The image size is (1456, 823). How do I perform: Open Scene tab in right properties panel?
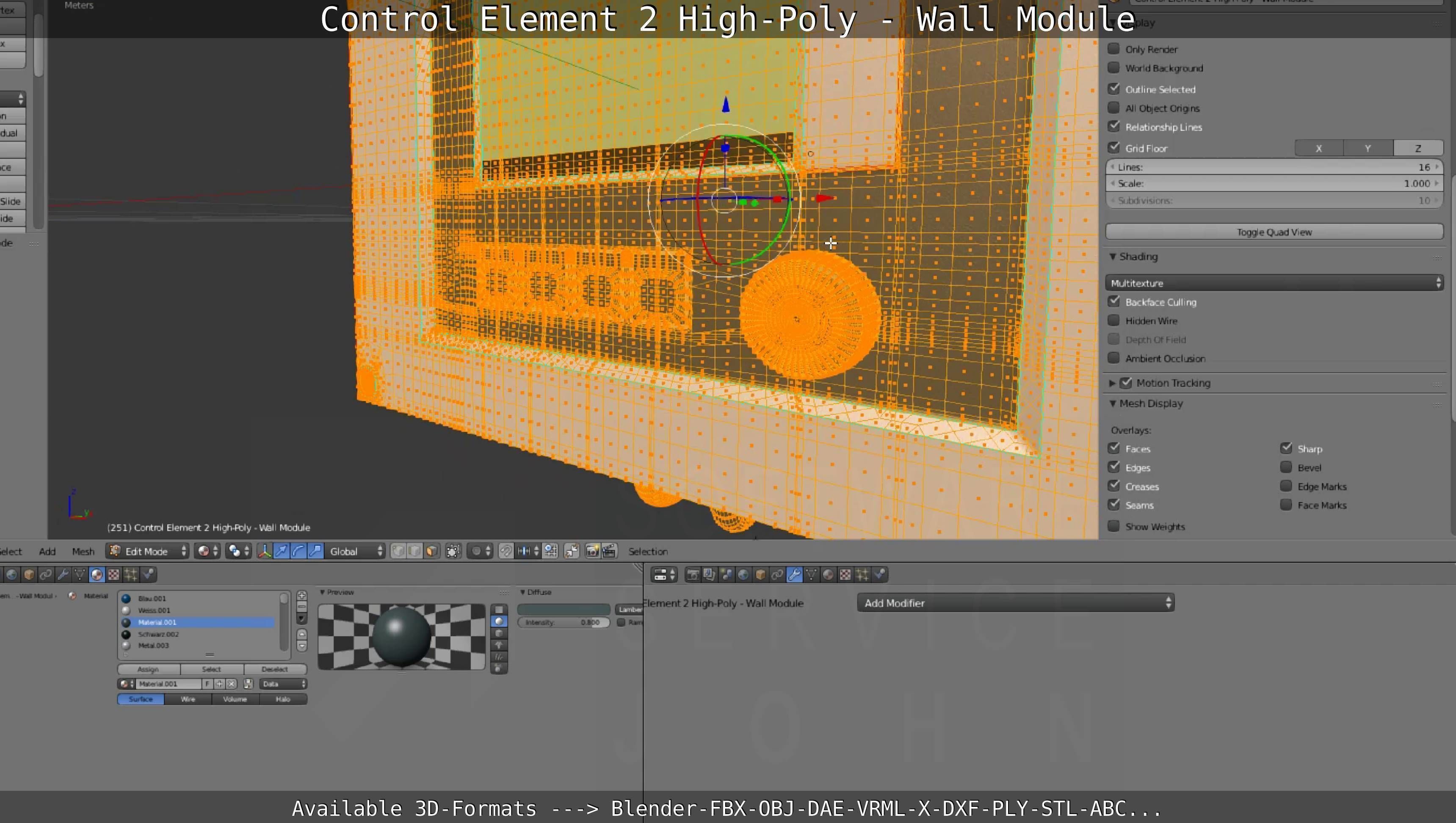(726, 575)
